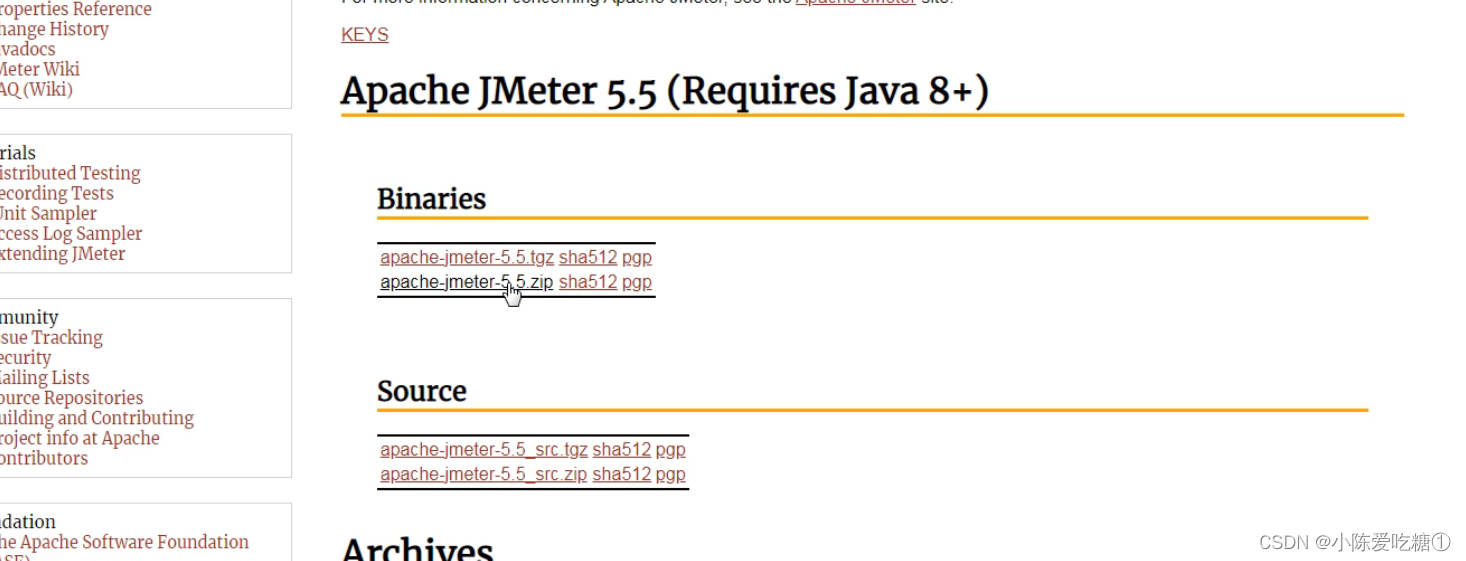Open pgp signature for apache-jmeter-5.5.tgz
This screenshot has height=561, width=1466.
coord(637,257)
